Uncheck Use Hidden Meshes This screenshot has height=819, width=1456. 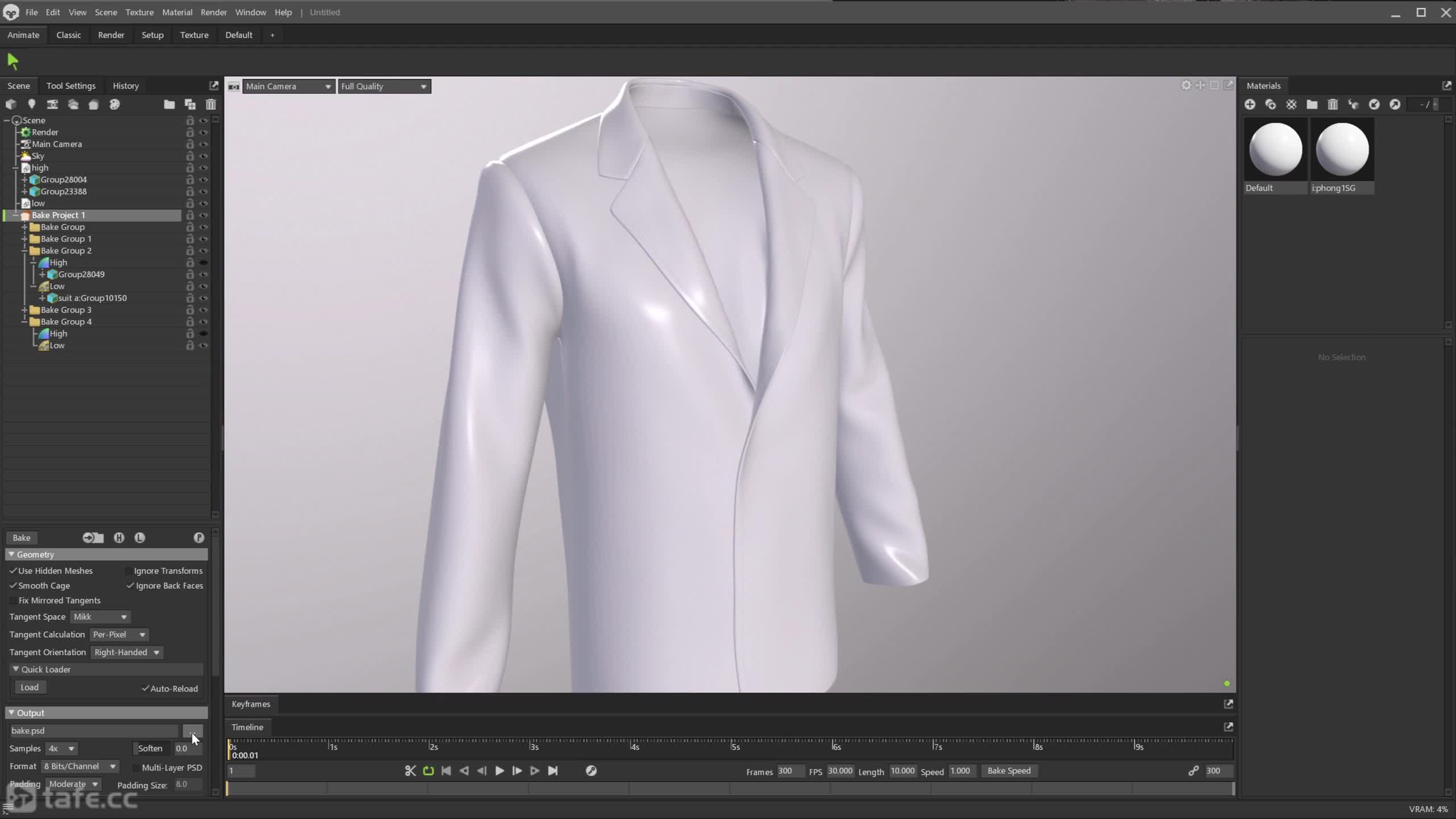pyautogui.click(x=13, y=570)
